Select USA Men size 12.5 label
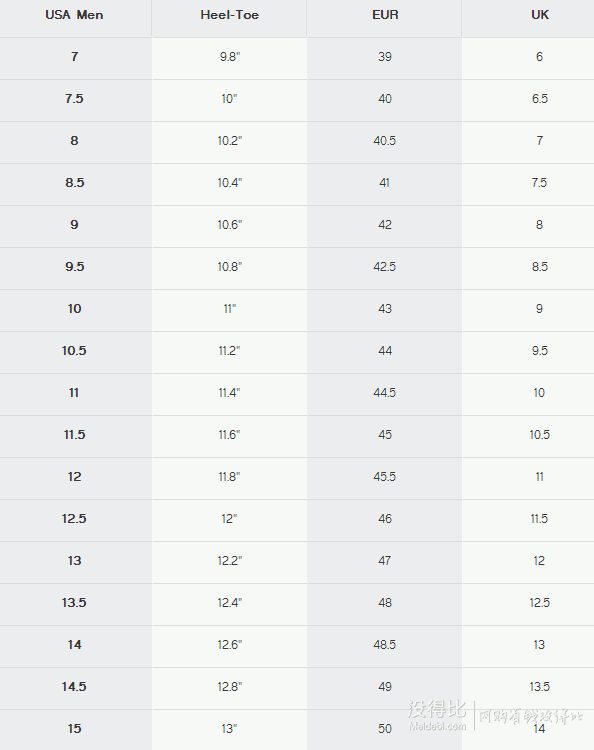The width and height of the screenshot is (594, 750). coord(74,518)
